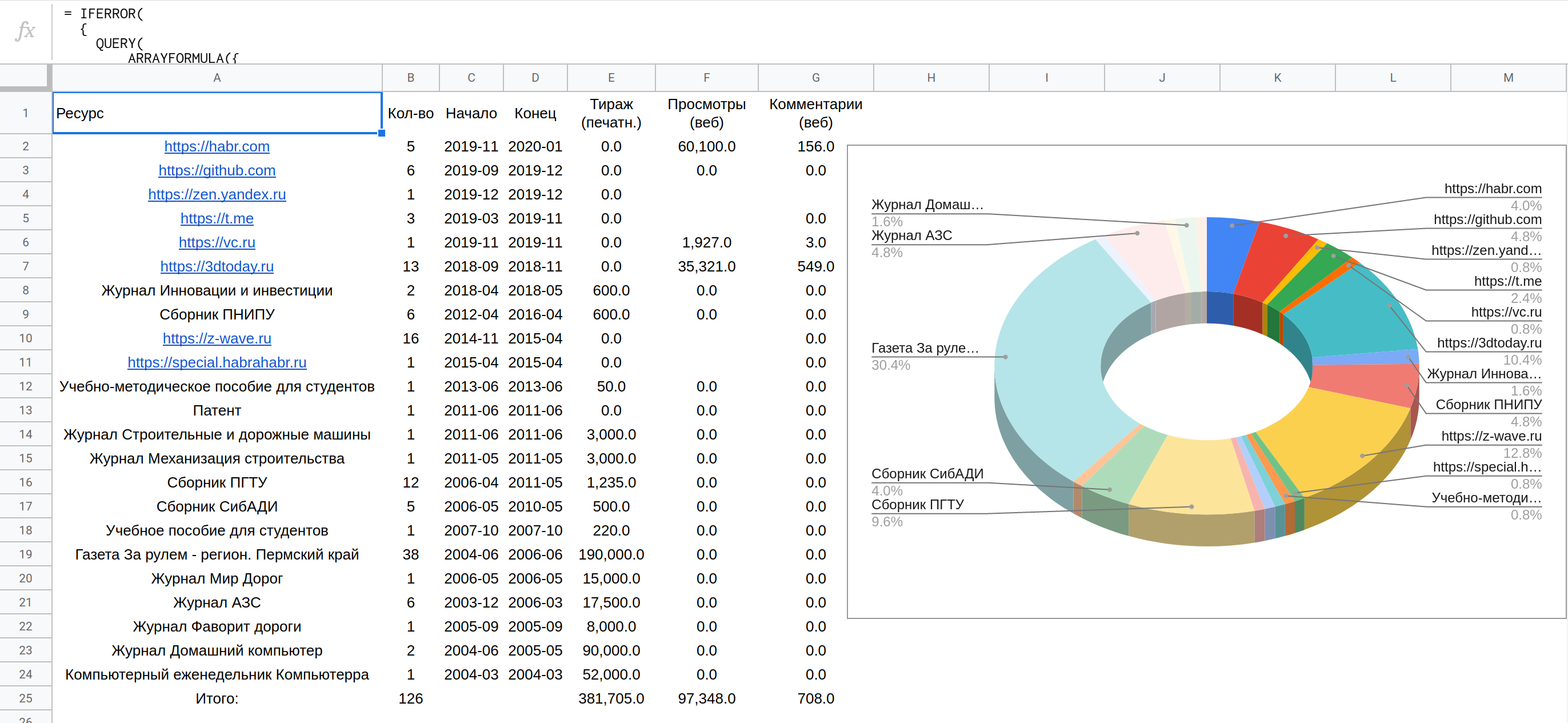Select row header 19
Image resolution: width=1568 pixels, height=723 pixels.
[x=25, y=554]
